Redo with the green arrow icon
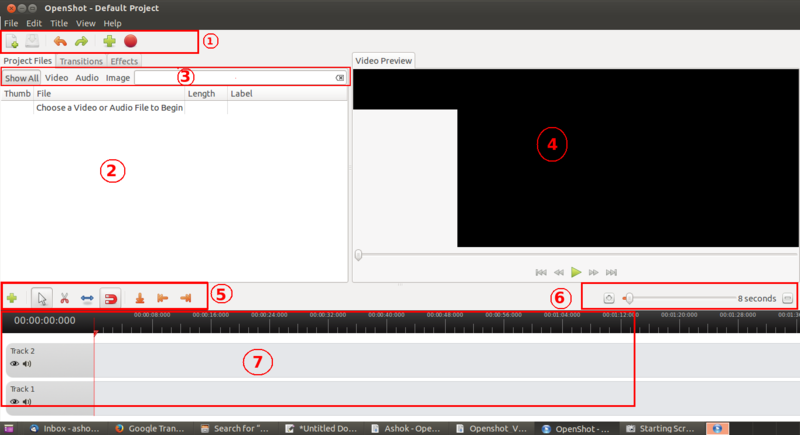Viewport: 800px width, 435px height. tap(81, 41)
